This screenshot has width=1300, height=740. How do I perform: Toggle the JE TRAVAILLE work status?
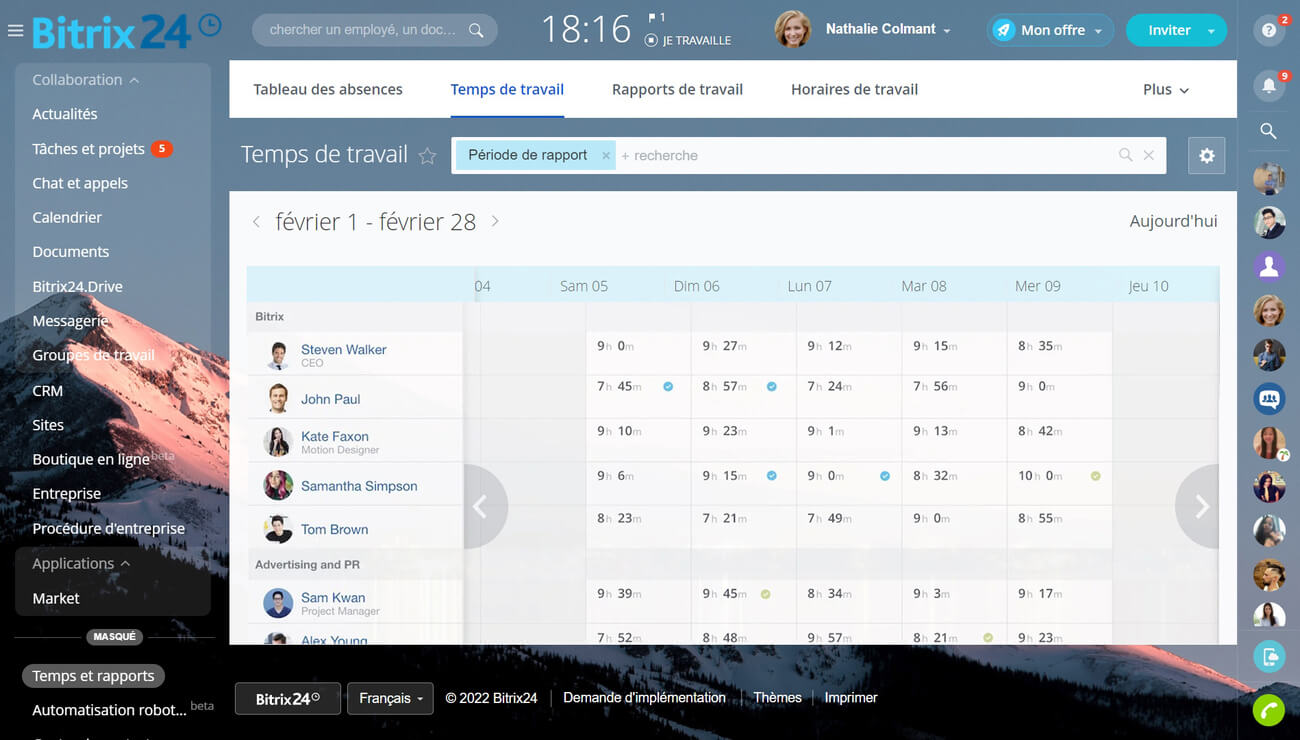pos(688,41)
